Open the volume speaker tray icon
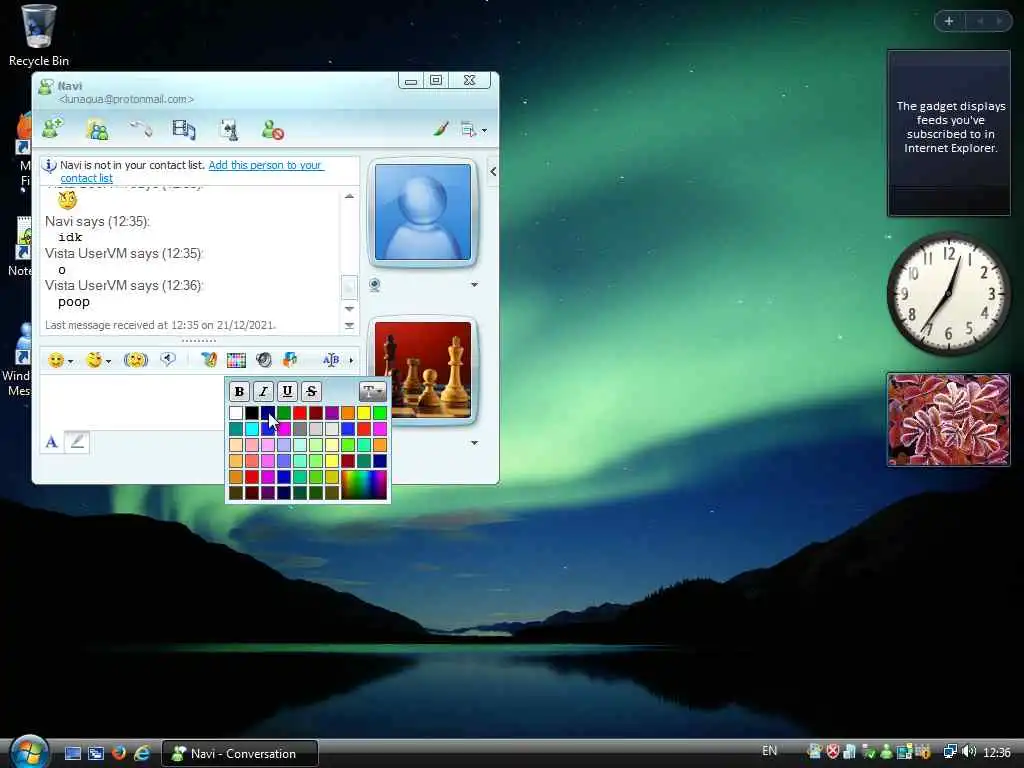Image resolution: width=1024 pixels, height=768 pixels. [969, 752]
